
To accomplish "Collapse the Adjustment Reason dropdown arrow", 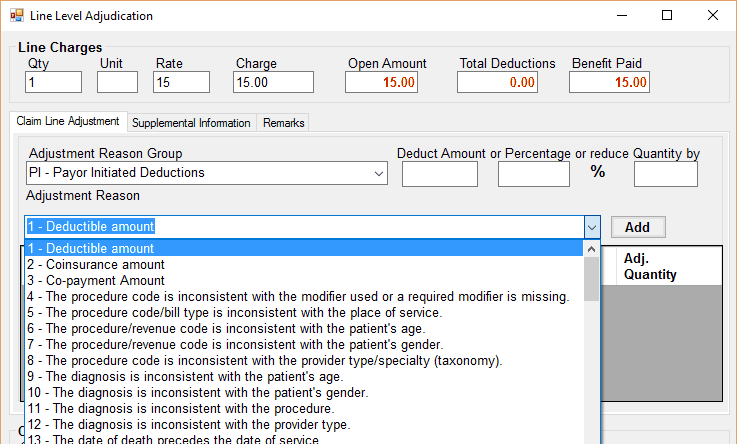I will pos(591,227).
